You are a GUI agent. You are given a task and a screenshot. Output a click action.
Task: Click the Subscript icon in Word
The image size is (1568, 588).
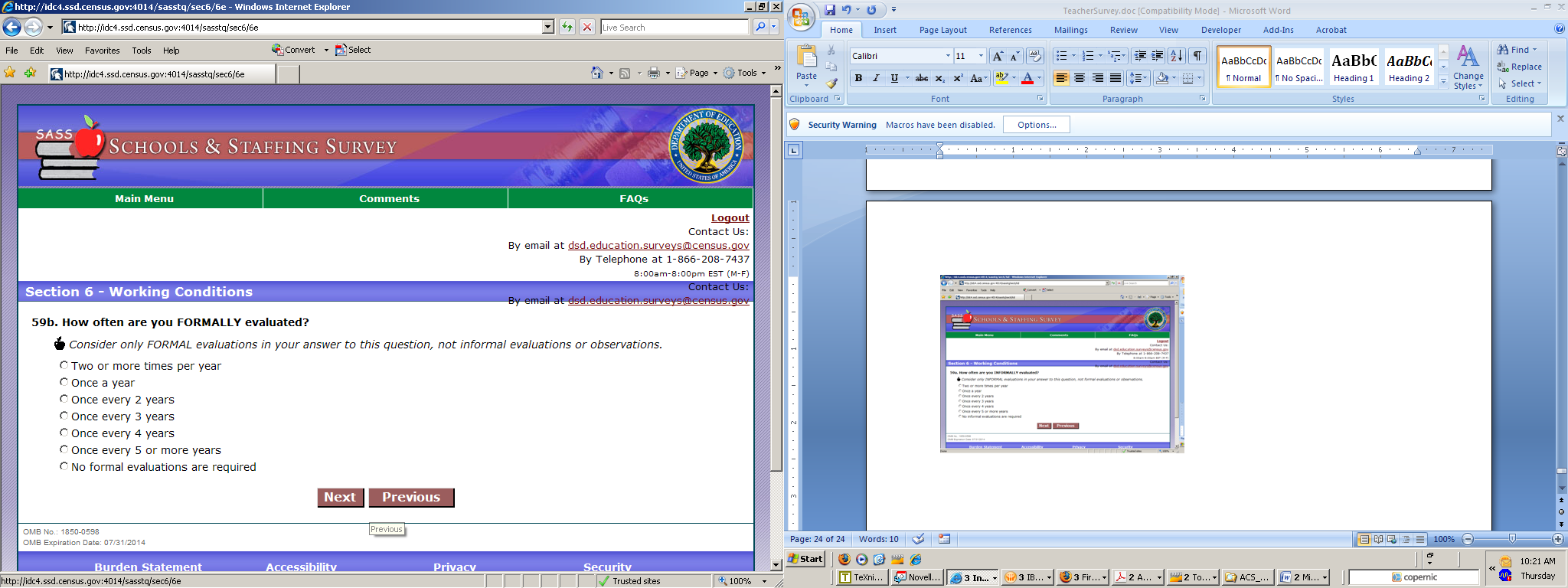pos(939,78)
